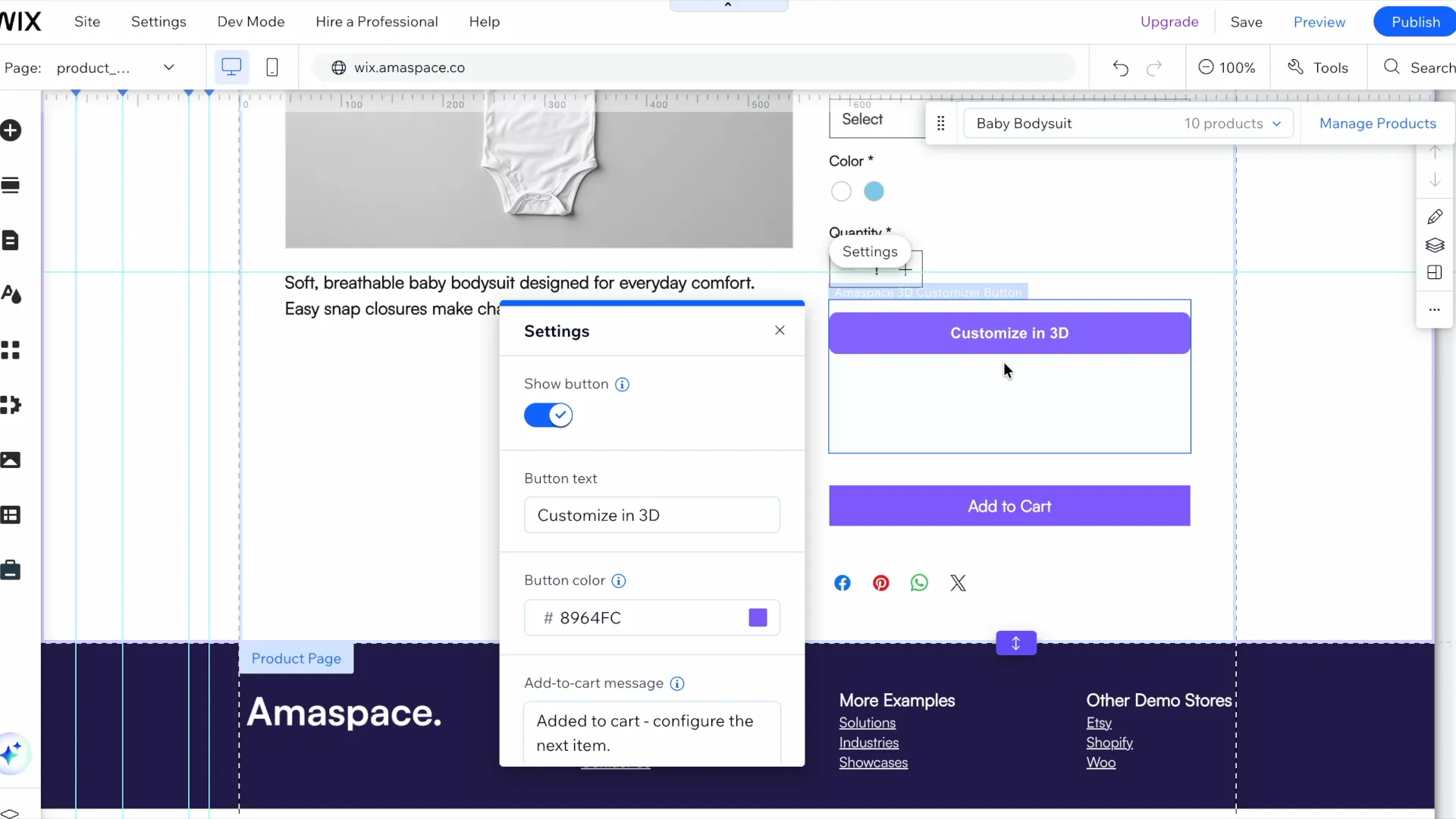Open the Dev Mode menu

click(251, 22)
